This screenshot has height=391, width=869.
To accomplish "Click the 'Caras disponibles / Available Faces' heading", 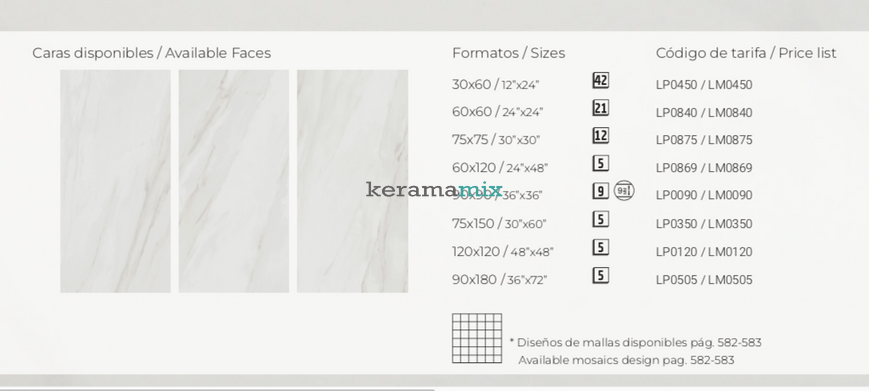I will (151, 53).
